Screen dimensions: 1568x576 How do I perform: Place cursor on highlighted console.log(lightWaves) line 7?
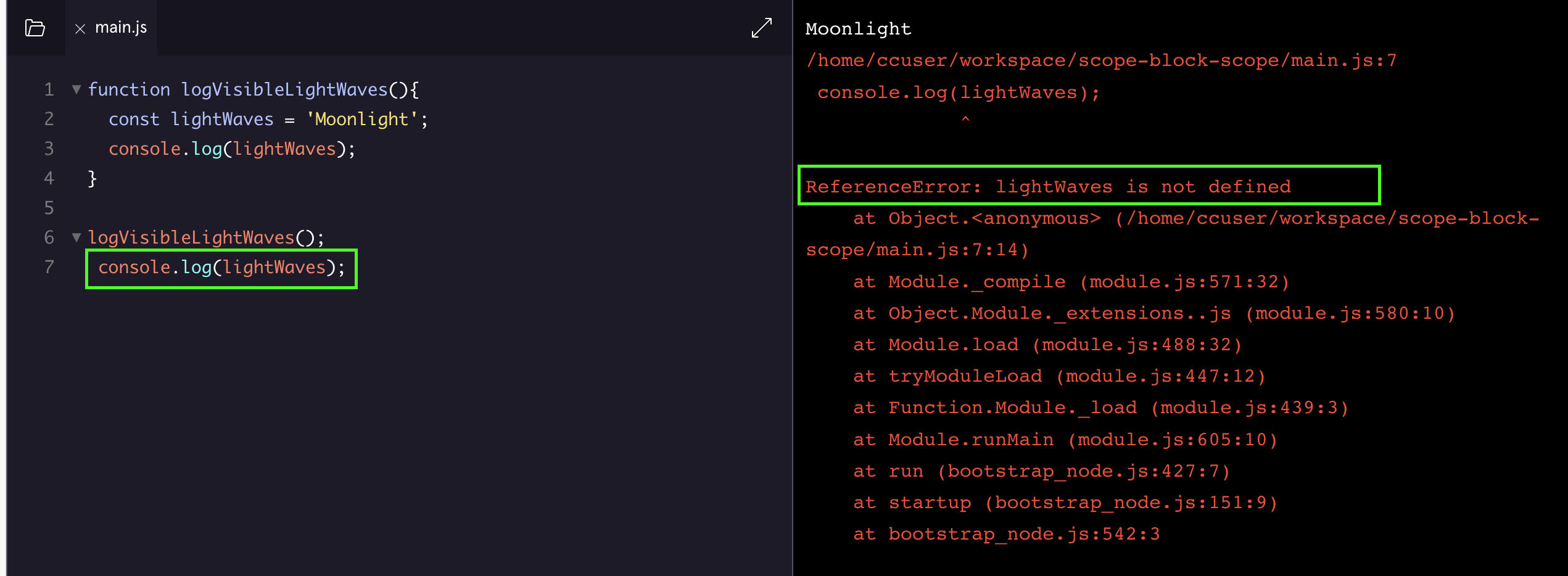[x=221, y=268]
